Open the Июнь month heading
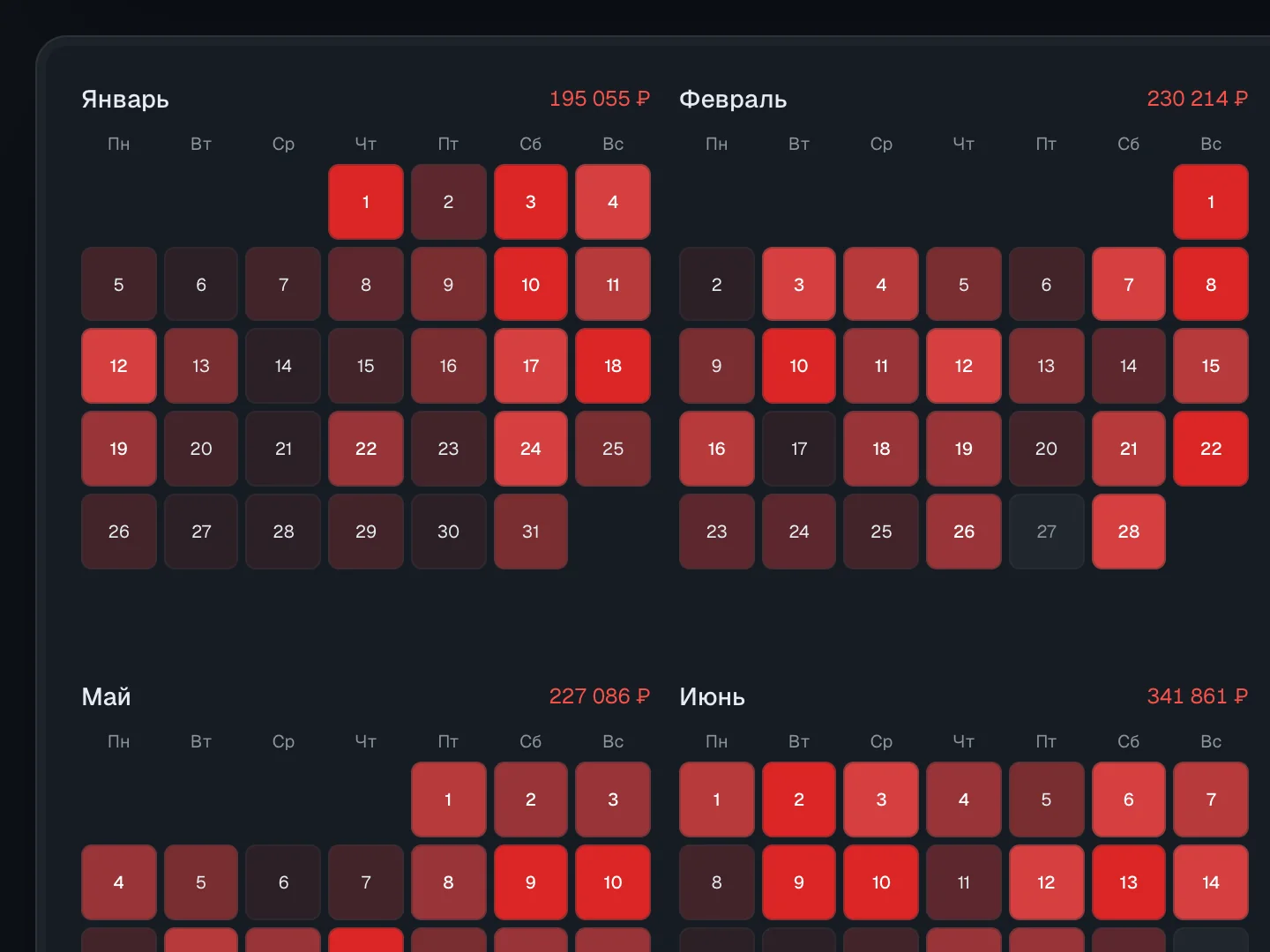The height and width of the screenshot is (952, 1270). (713, 697)
